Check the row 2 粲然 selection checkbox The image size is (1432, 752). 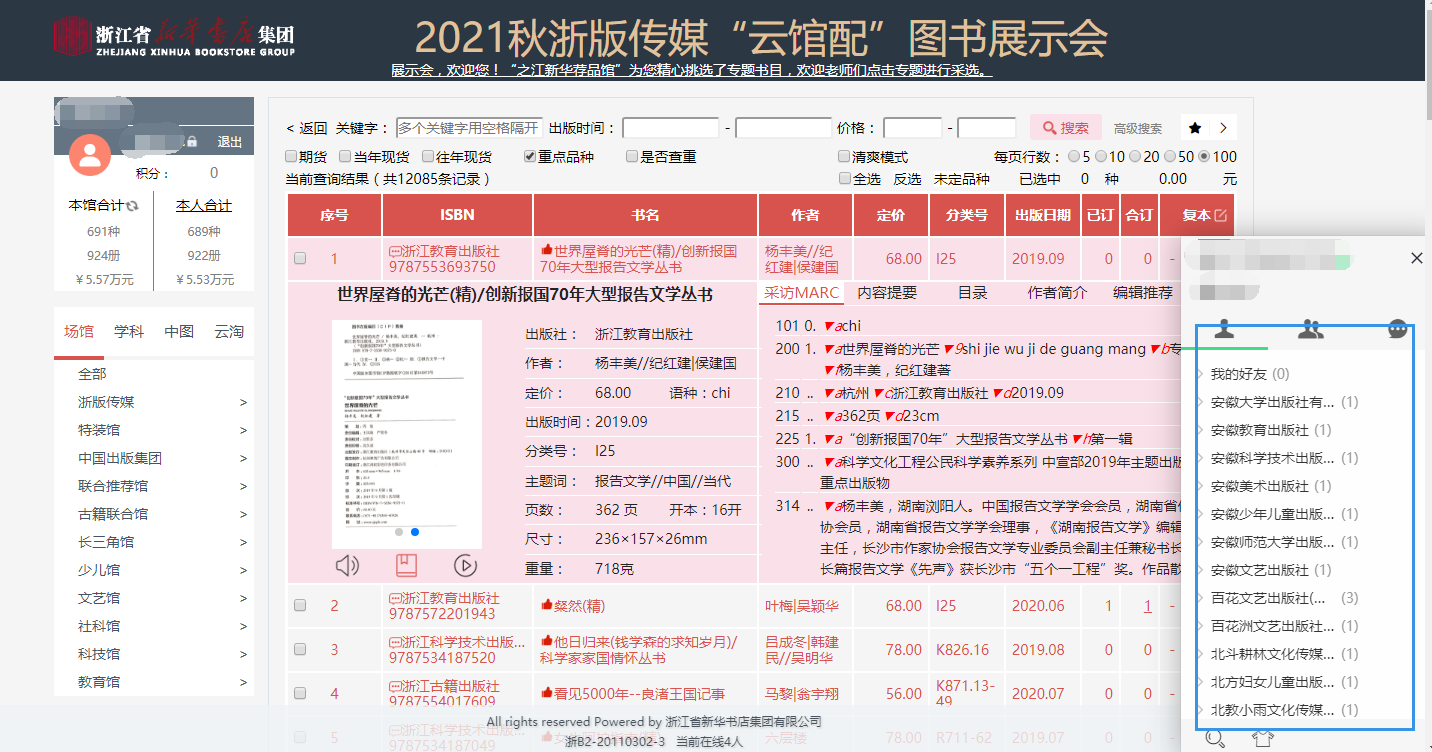click(300, 605)
